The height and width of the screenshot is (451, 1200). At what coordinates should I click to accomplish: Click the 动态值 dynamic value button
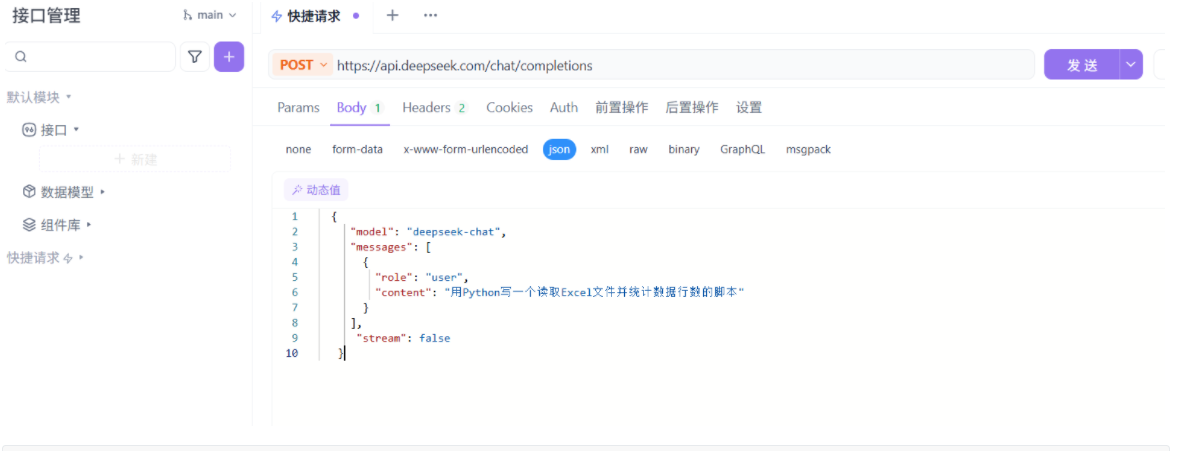[x=316, y=190]
